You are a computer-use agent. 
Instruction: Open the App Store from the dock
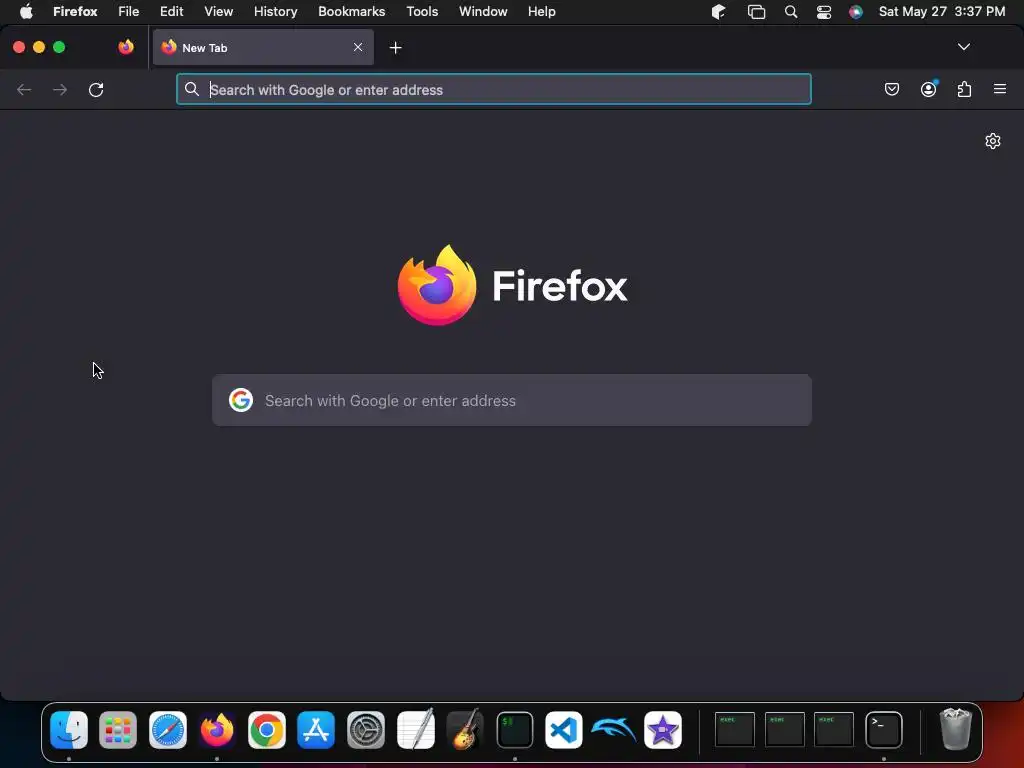(x=316, y=729)
